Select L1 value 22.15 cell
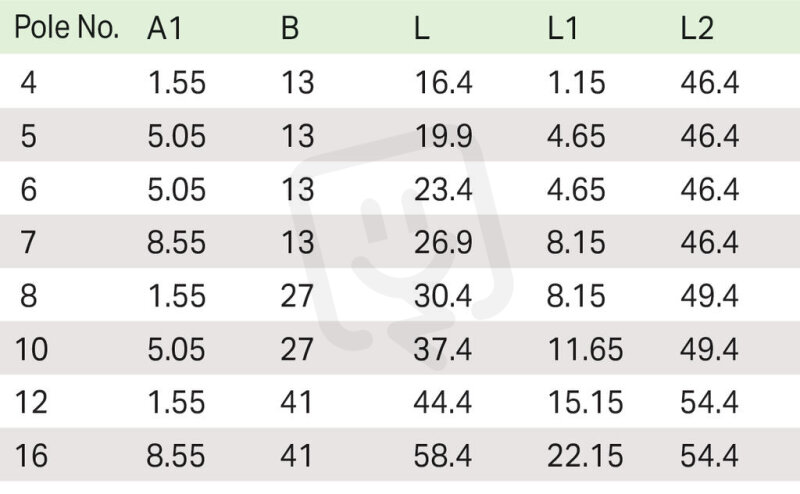 (585, 456)
